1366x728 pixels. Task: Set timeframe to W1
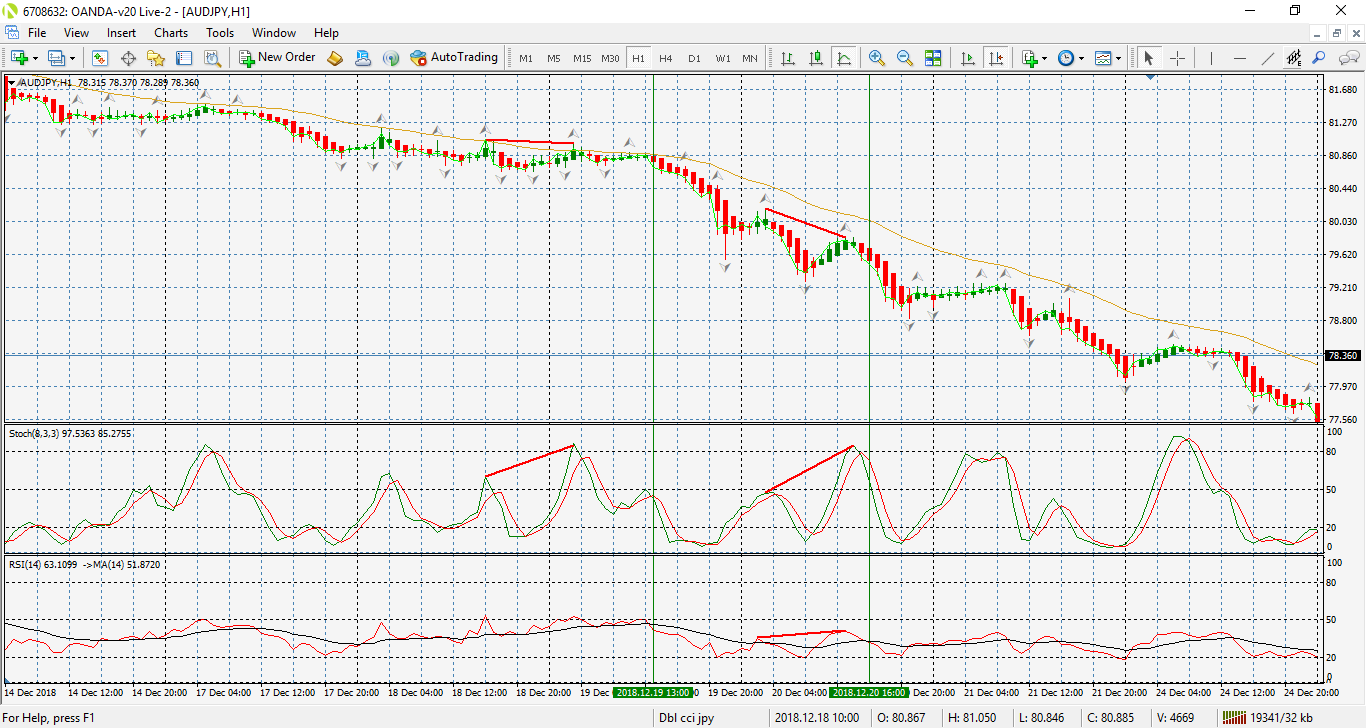tap(722, 58)
